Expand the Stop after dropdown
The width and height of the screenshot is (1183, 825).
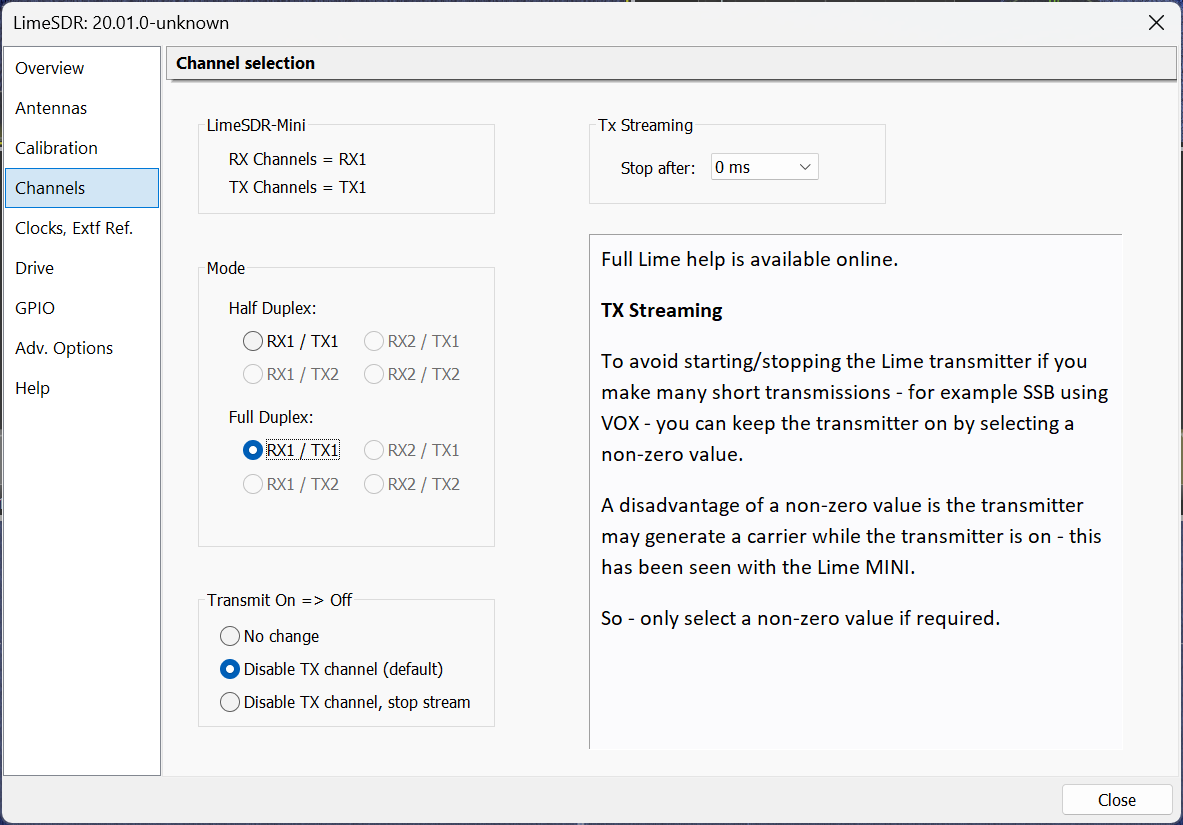click(764, 167)
